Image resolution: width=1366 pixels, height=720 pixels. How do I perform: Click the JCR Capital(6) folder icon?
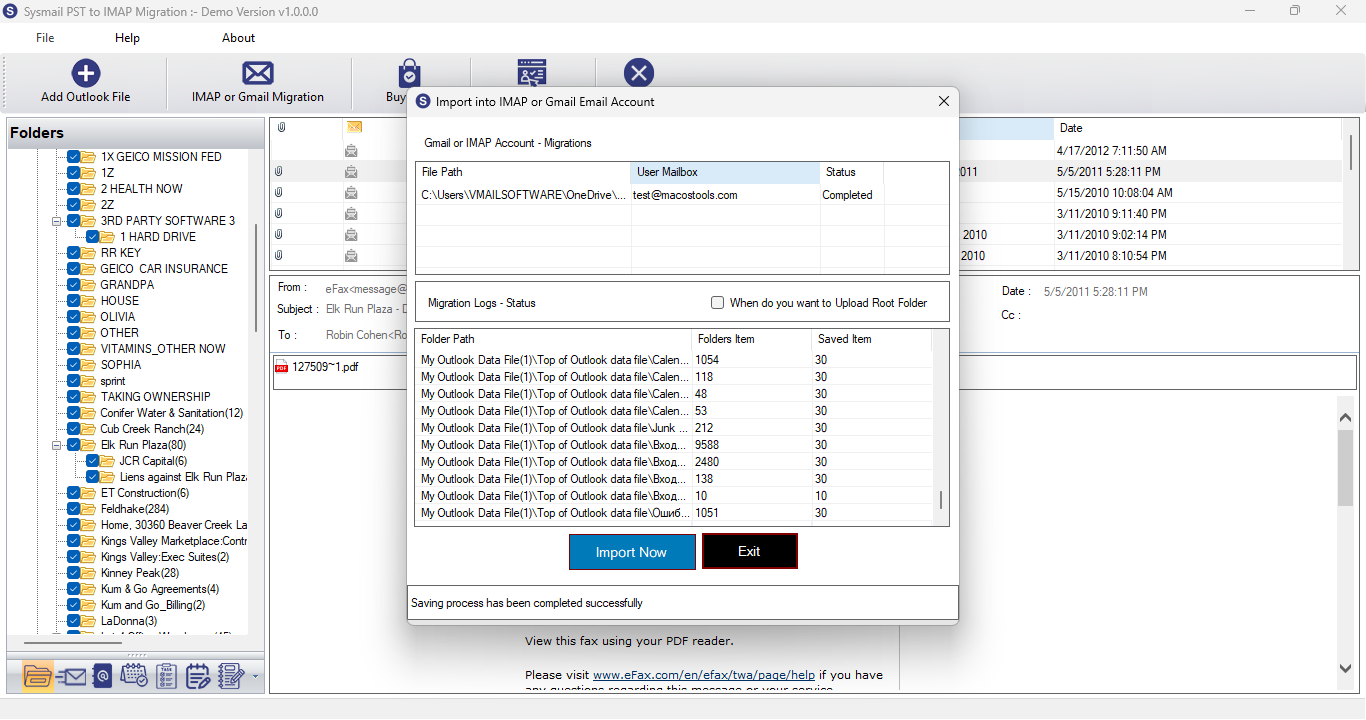[108, 461]
